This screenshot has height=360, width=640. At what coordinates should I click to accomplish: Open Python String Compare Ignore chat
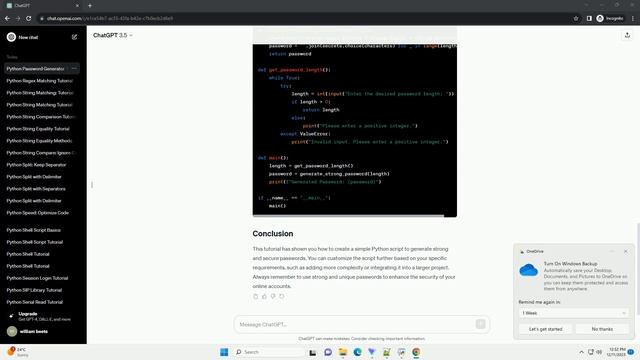tap(41, 153)
